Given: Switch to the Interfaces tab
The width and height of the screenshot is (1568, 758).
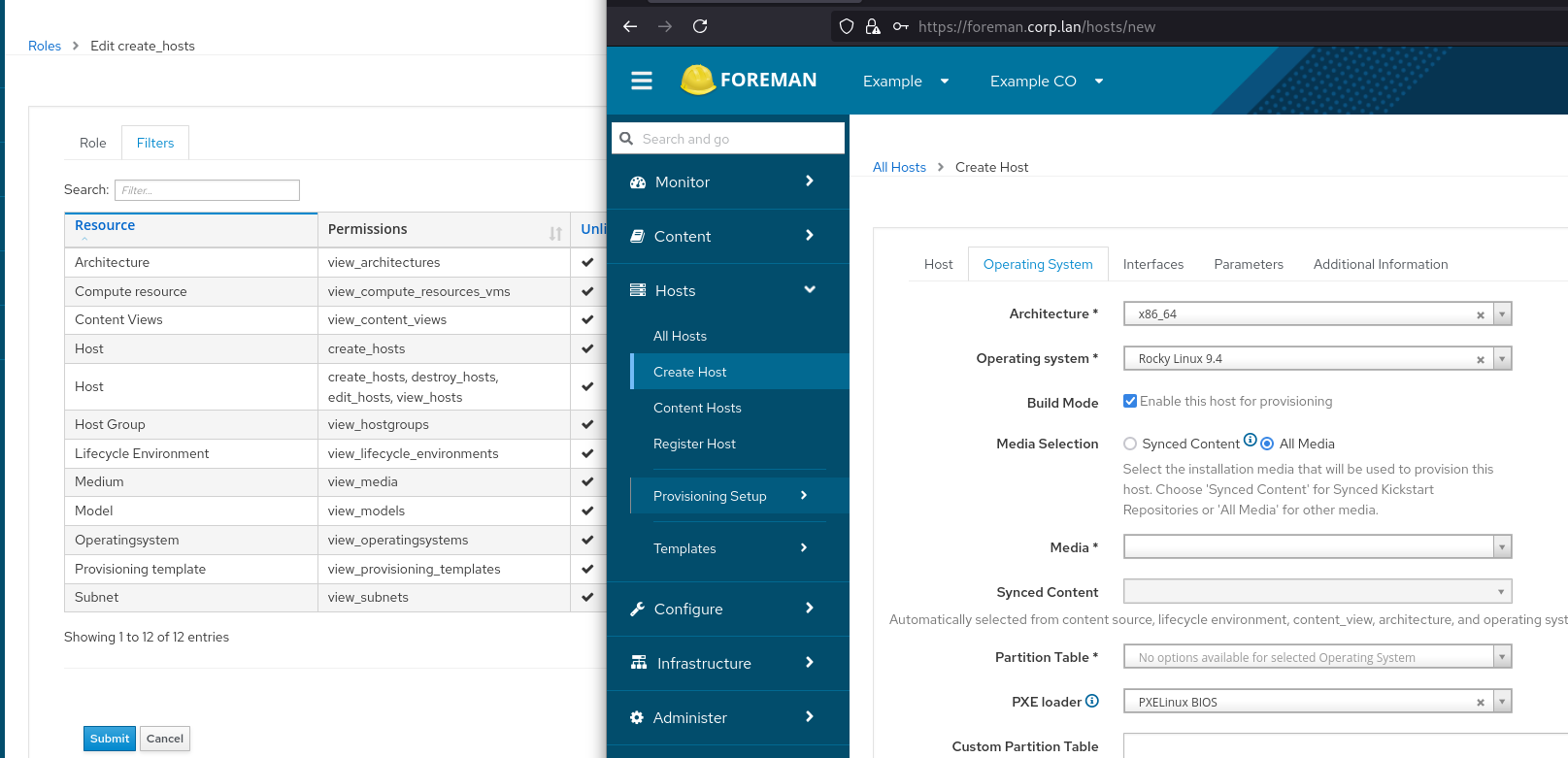Looking at the screenshot, I should pos(1152,264).
